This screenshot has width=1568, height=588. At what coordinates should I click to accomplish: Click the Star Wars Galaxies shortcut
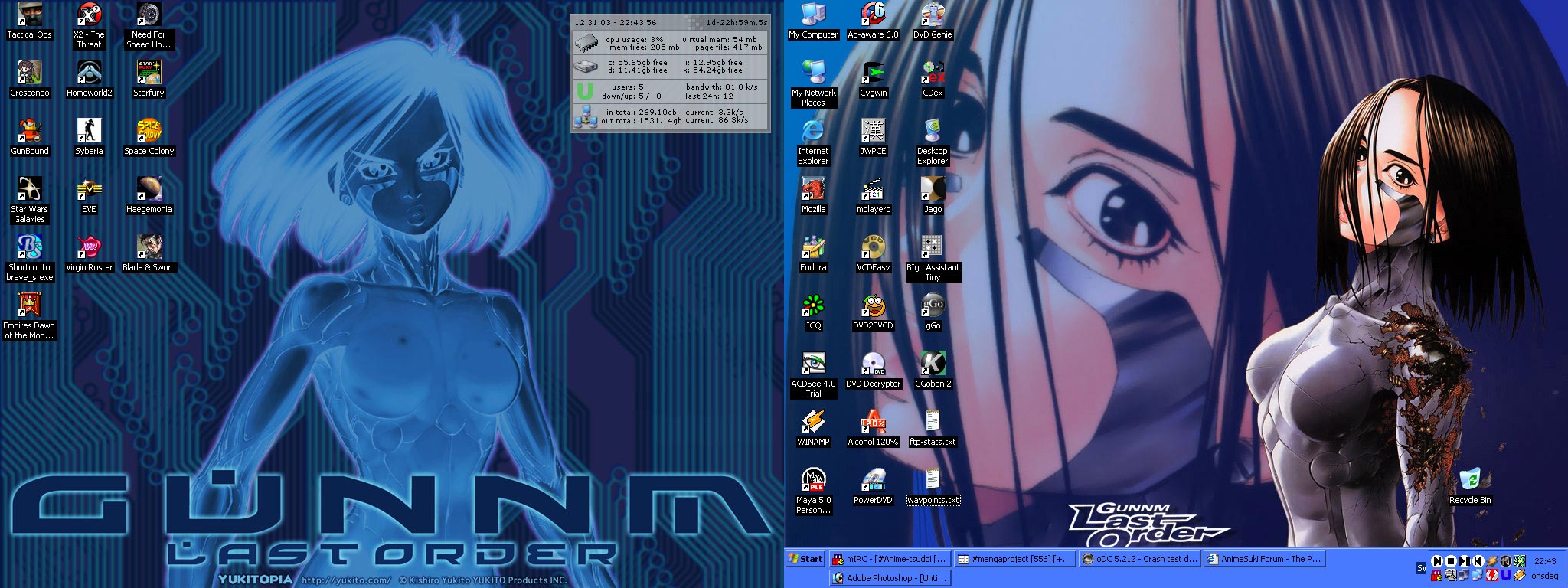point(29,200)
